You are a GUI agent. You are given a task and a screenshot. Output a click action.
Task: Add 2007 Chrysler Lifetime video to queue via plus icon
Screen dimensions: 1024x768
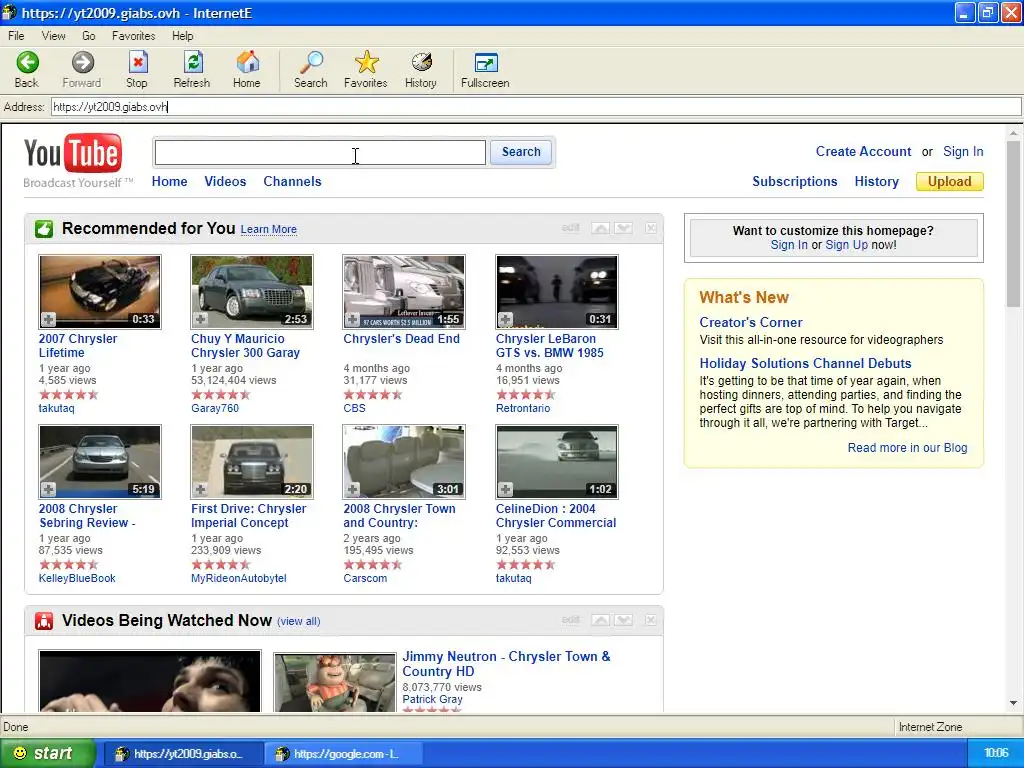pos(48,319)
